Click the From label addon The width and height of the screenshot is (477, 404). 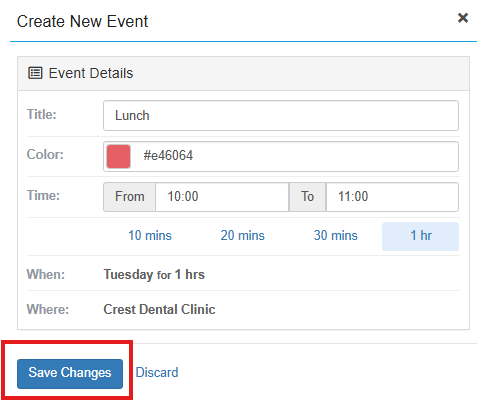coord(129,197)
